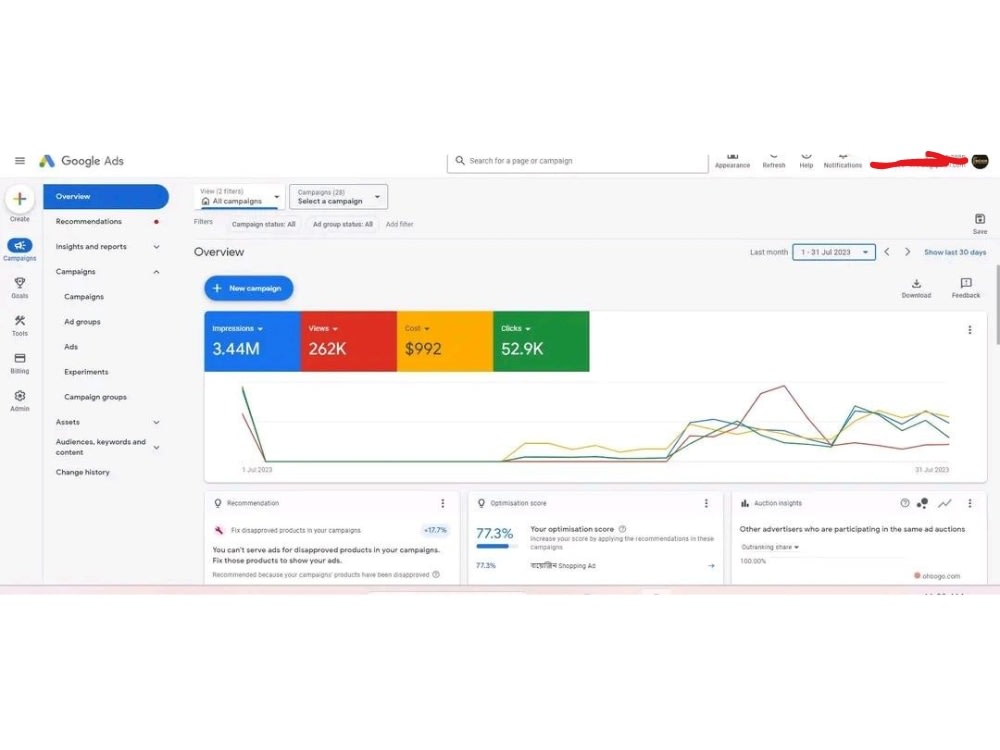
Task: Open Recommendation card three-dot menu
Action: click(x=443, y=503)
